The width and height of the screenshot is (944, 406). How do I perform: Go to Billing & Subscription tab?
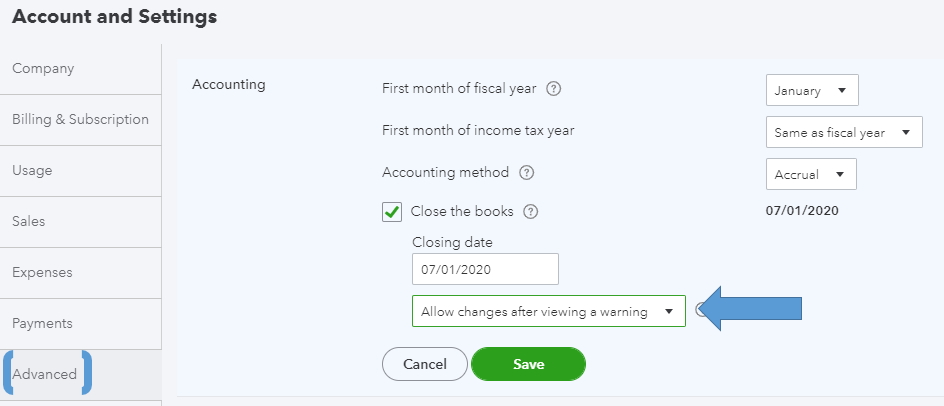(80, 120)
